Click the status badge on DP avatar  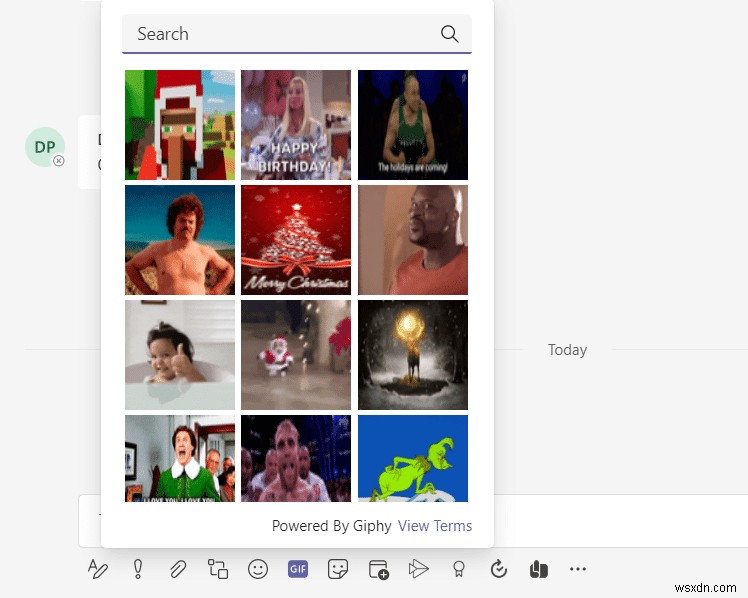(59, 161)
